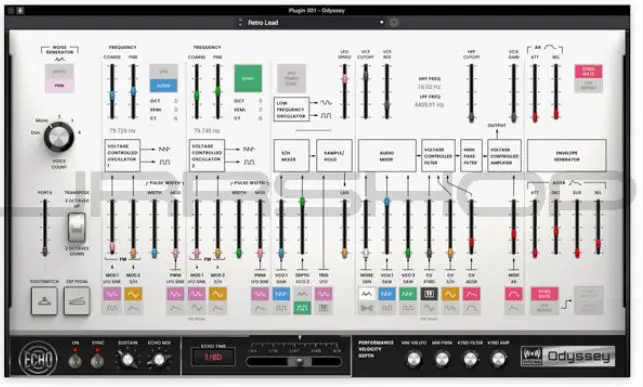Switch VCO 1 to LFO mode
The height and width of the screenshot is (387, 643).
pos(164,72)
